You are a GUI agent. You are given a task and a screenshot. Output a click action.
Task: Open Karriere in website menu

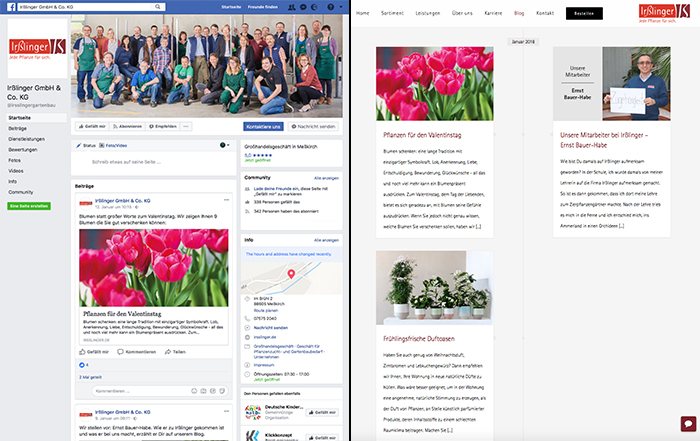point(493,13)
